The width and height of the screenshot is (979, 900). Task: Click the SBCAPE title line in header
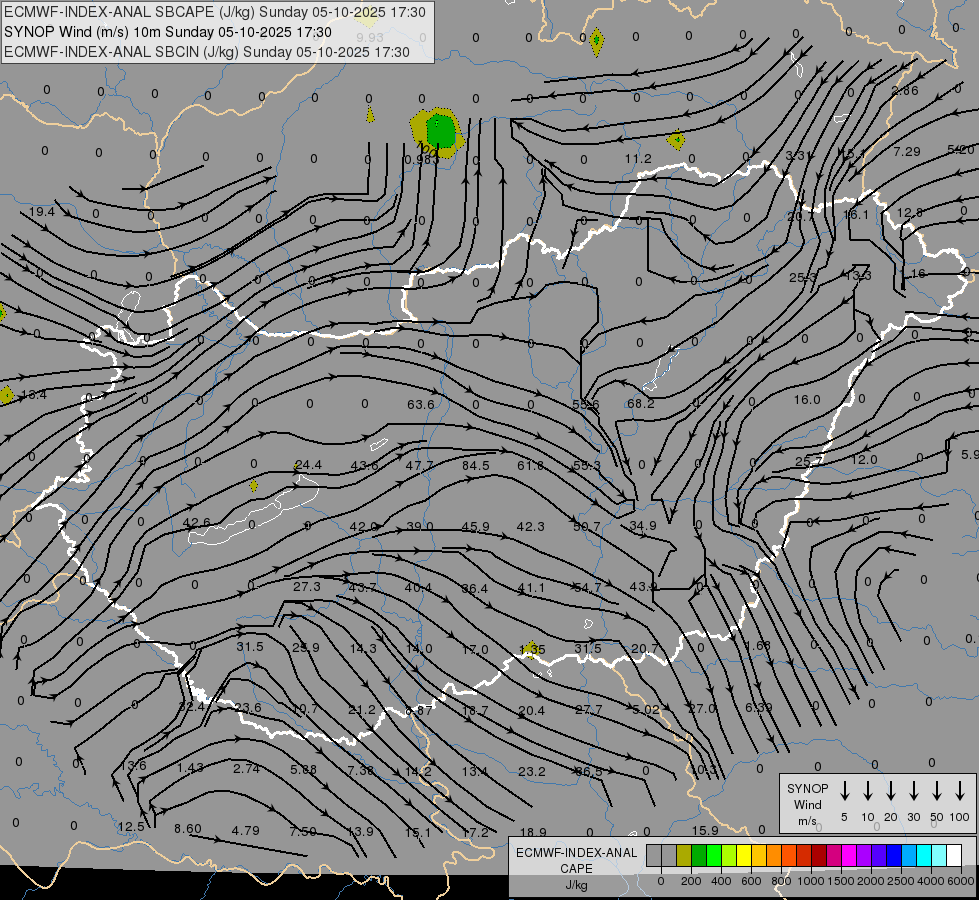[215, 12]
